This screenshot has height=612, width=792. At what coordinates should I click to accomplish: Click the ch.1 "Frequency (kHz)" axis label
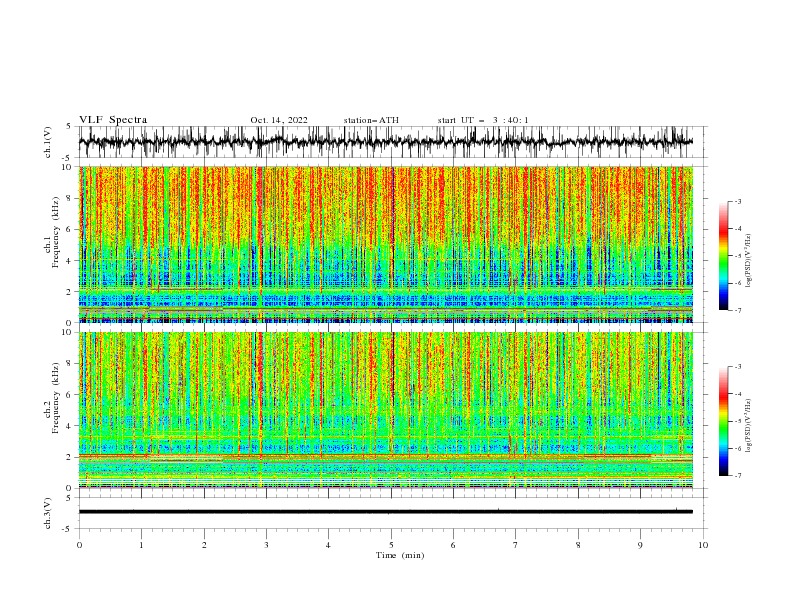[56, 232]
